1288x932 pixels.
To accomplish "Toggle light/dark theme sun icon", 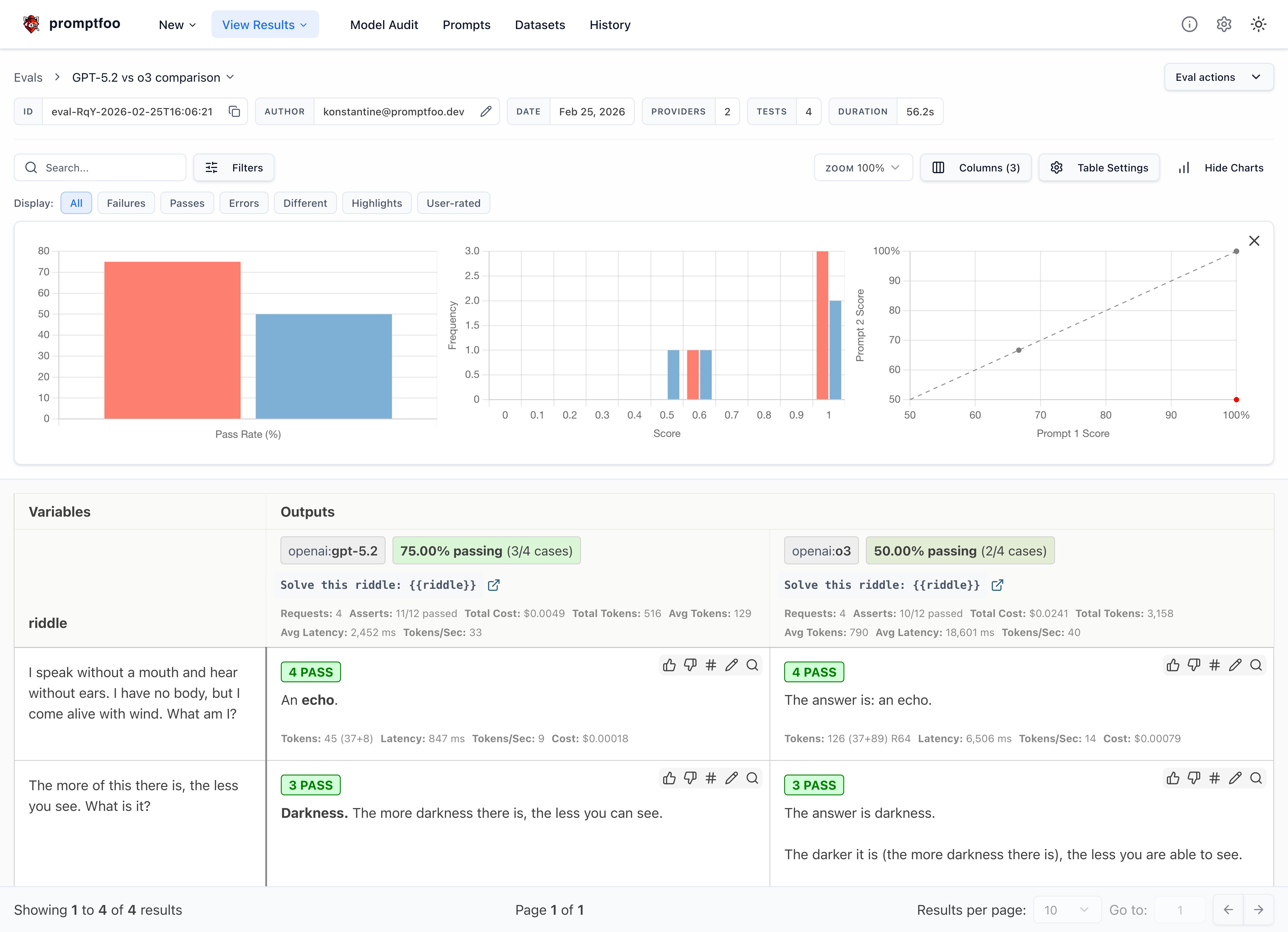I will (1258, 24).
